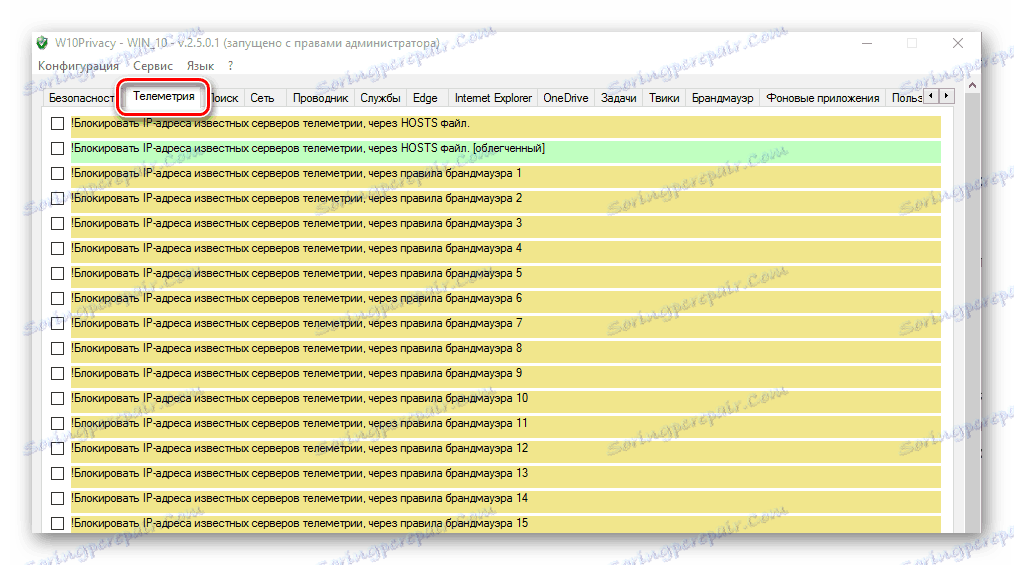Viewport: 1014px width, 565px height.
Task: Switch to the Твики tab
Action: 664,98
